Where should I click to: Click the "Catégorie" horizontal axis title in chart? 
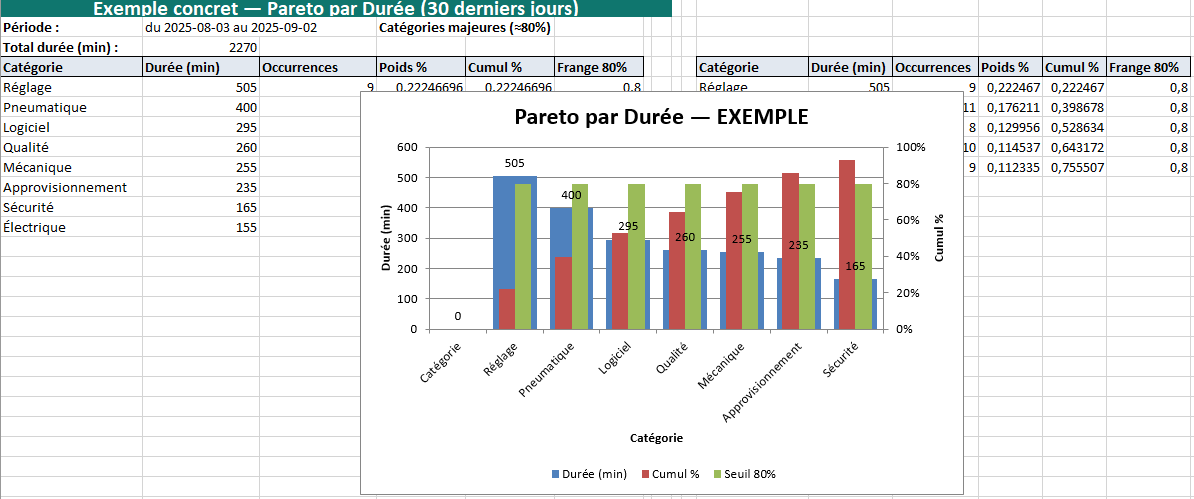pyautogui.click(x=656, y=438)
